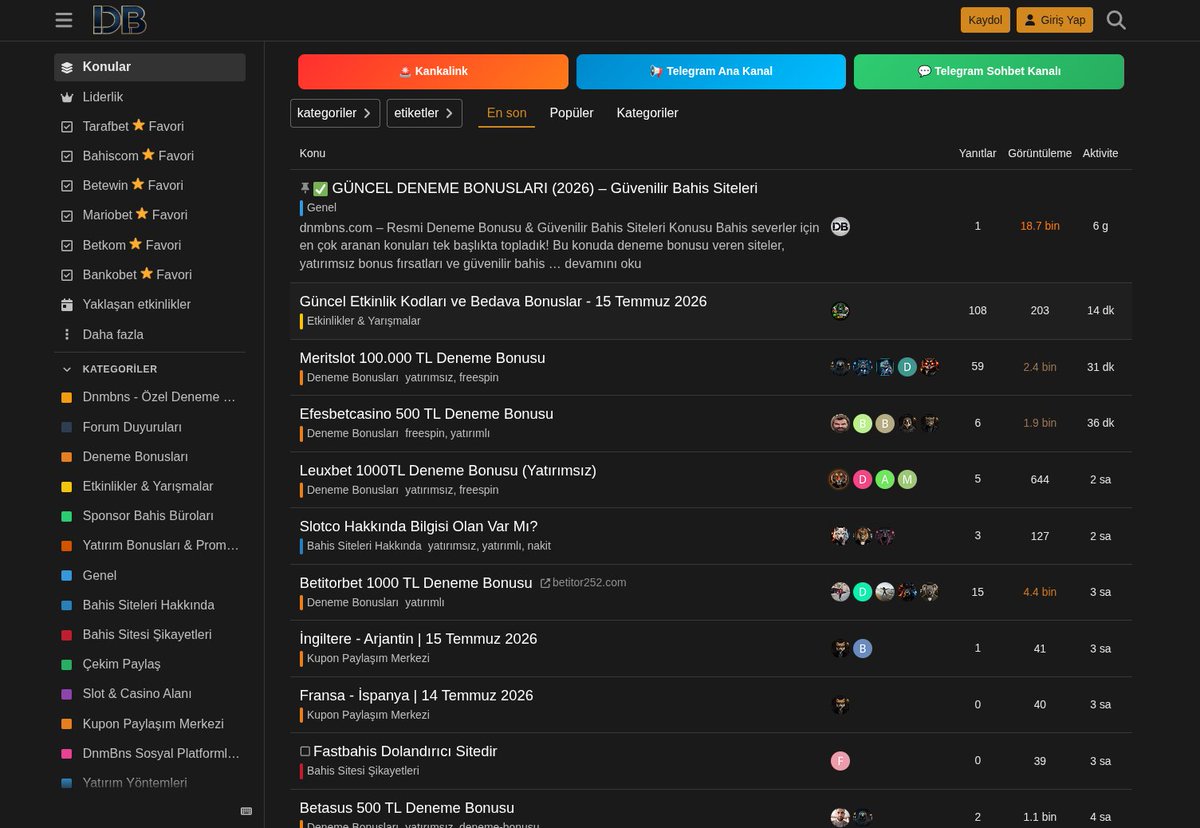Click poster avatar for Güncel Etkinlik Kodları
The height and width of the screenshot is (828, 1200).
click(840, 311)
